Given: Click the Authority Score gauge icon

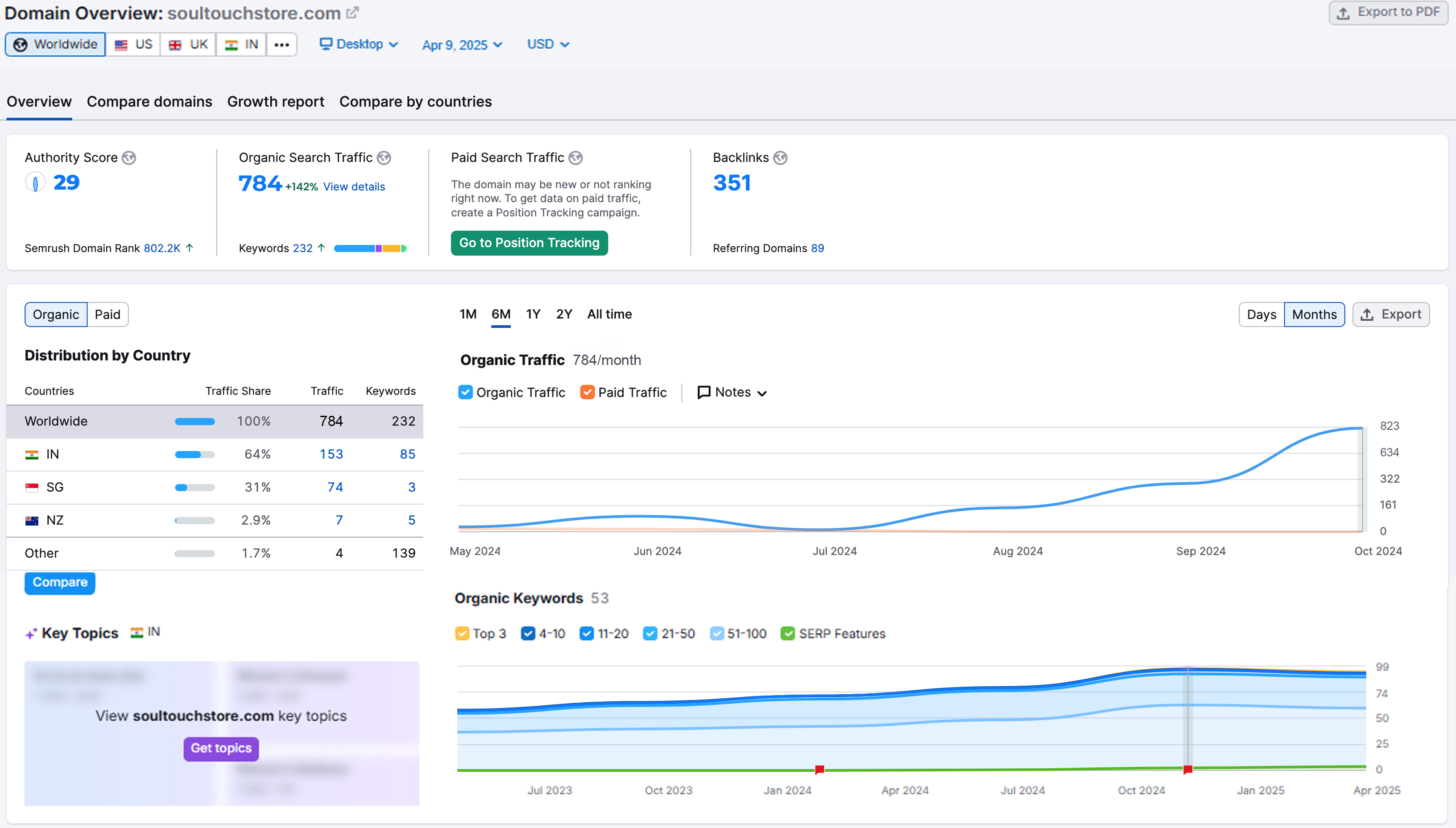Looking at the screenshot, I should pos(35,182).
